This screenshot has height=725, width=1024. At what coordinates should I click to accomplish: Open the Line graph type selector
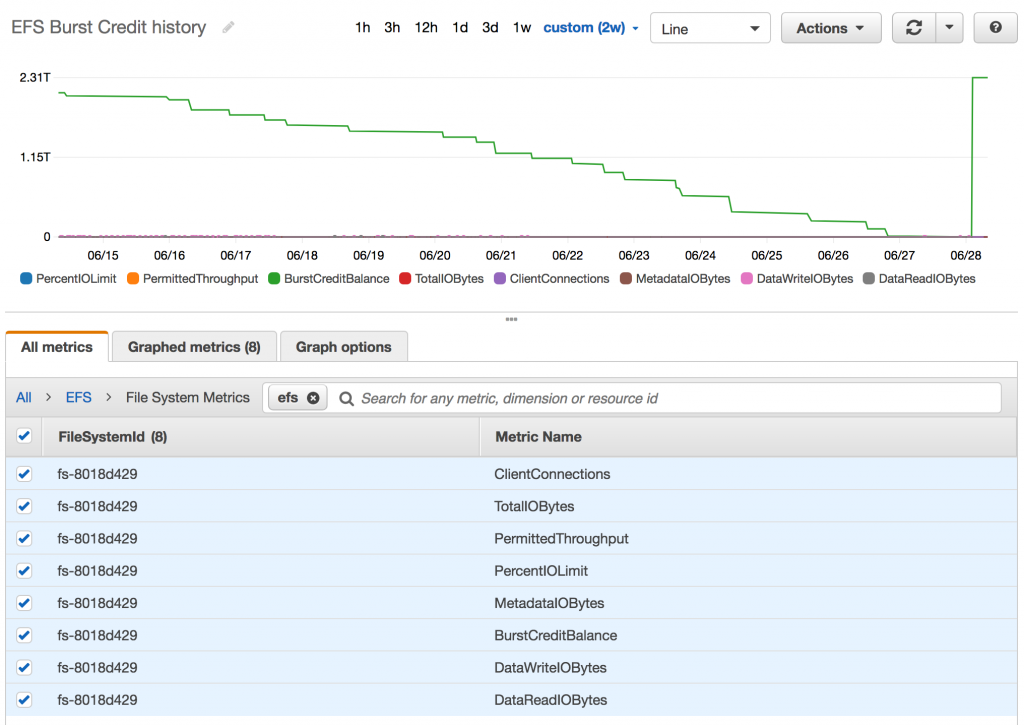pos(710,29)
